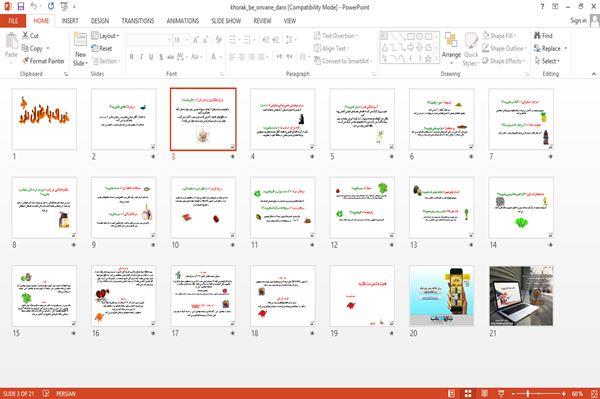
Task: Switch to the VIEW tab
Action: [x=290, y=21]
